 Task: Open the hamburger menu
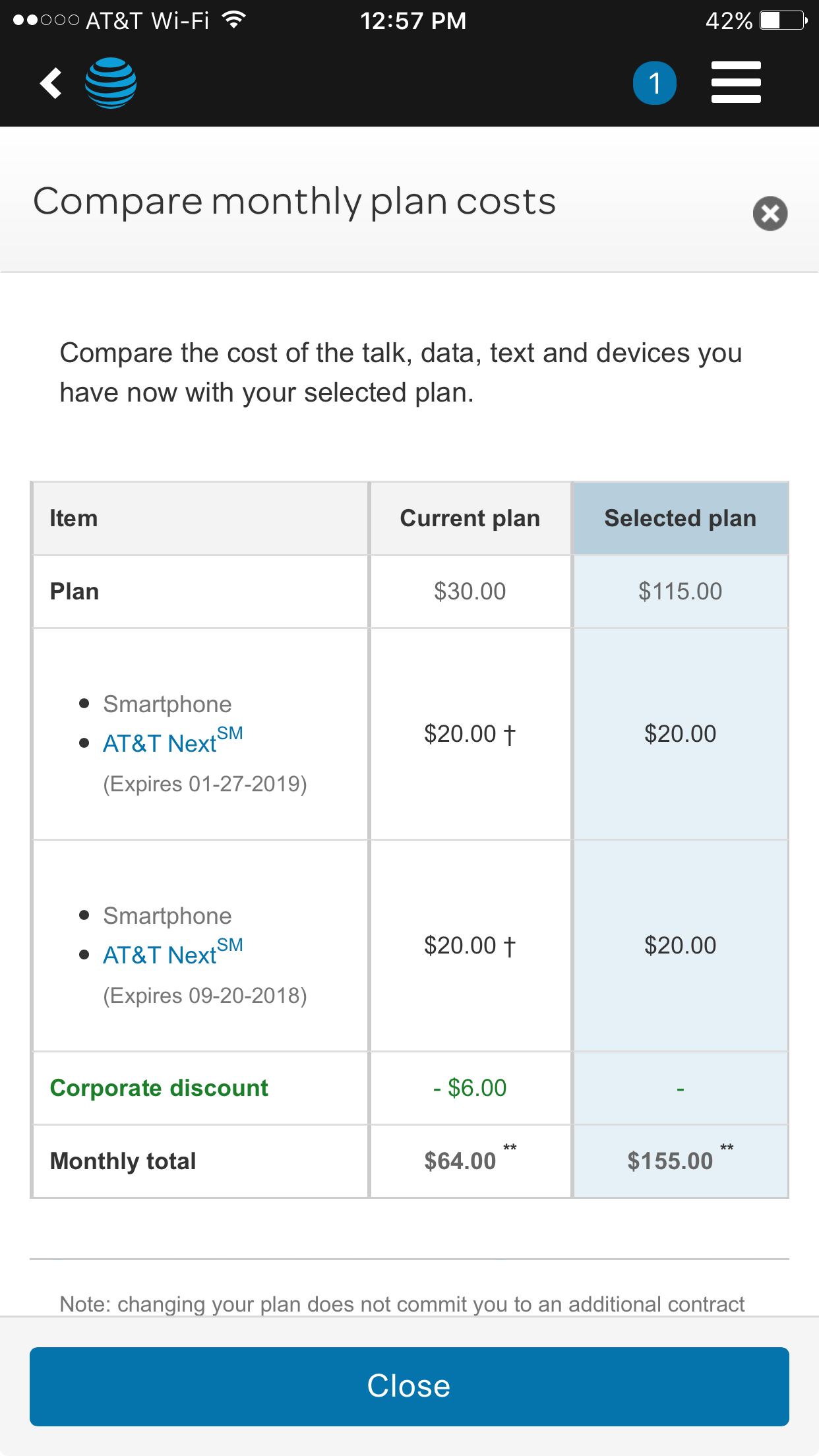[x=736, y=82]
